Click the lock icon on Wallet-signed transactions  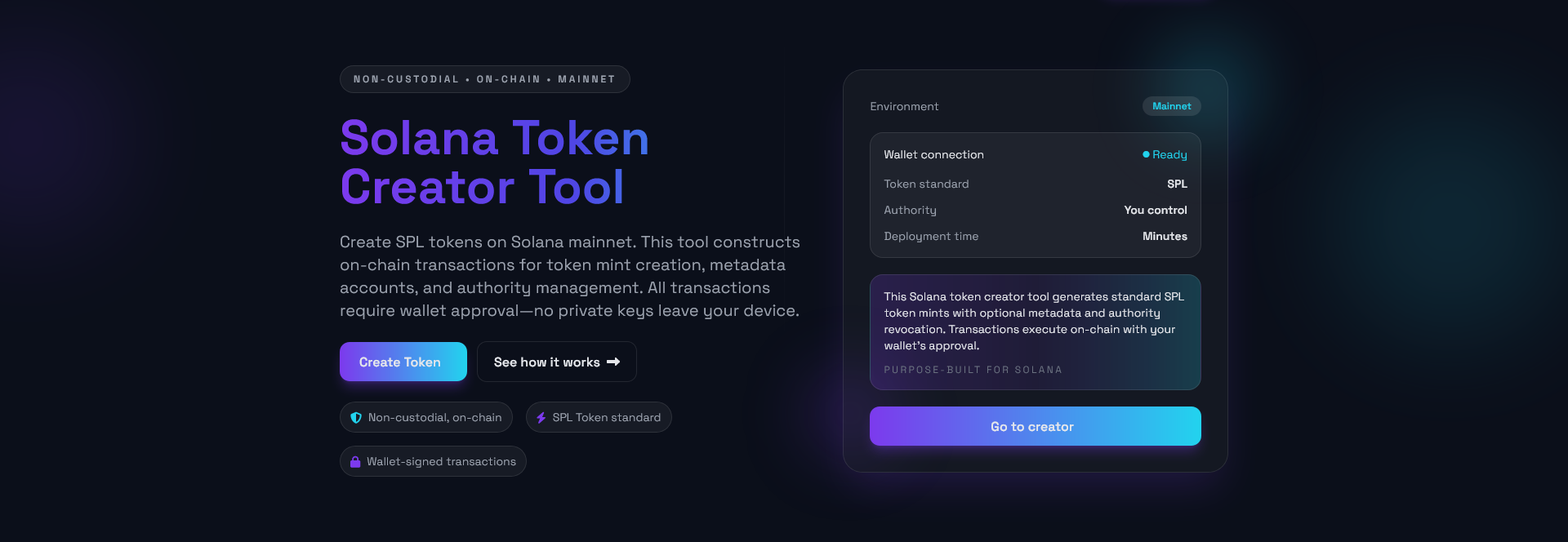(355, 461)
